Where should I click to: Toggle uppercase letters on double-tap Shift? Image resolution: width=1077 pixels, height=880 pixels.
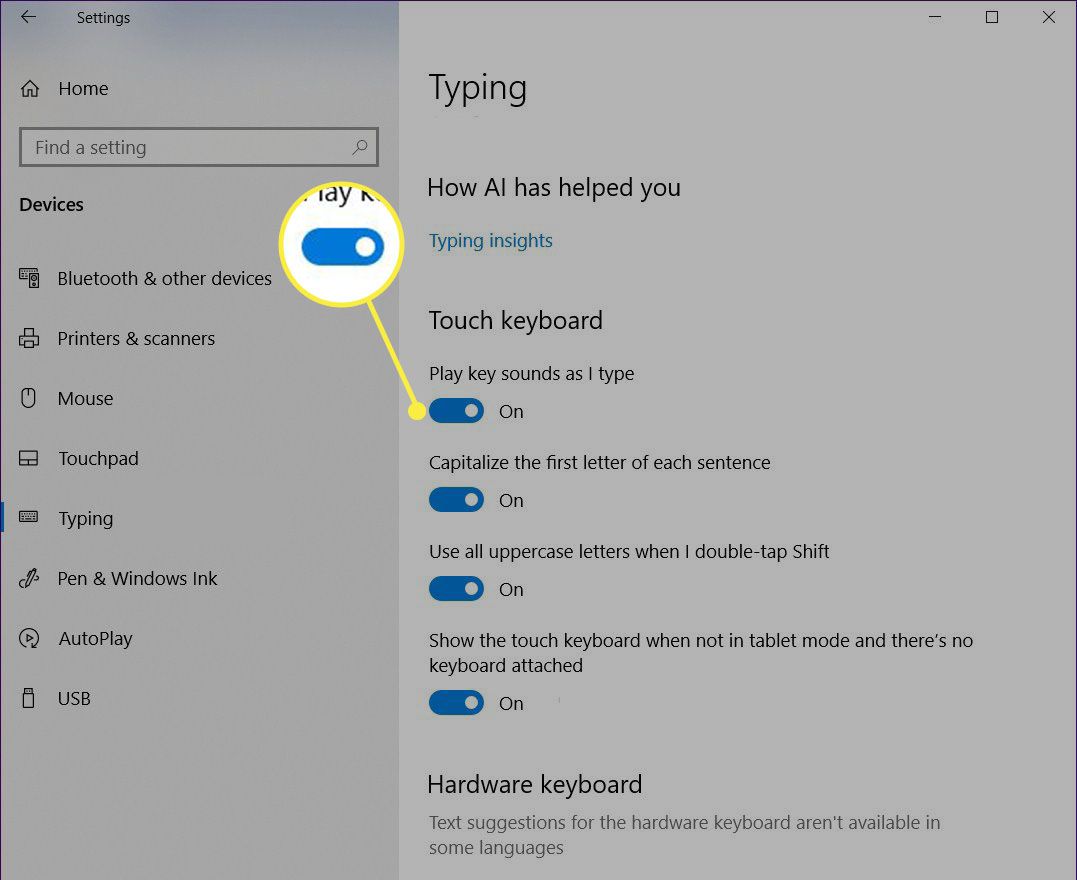click(x=456, y=589)
